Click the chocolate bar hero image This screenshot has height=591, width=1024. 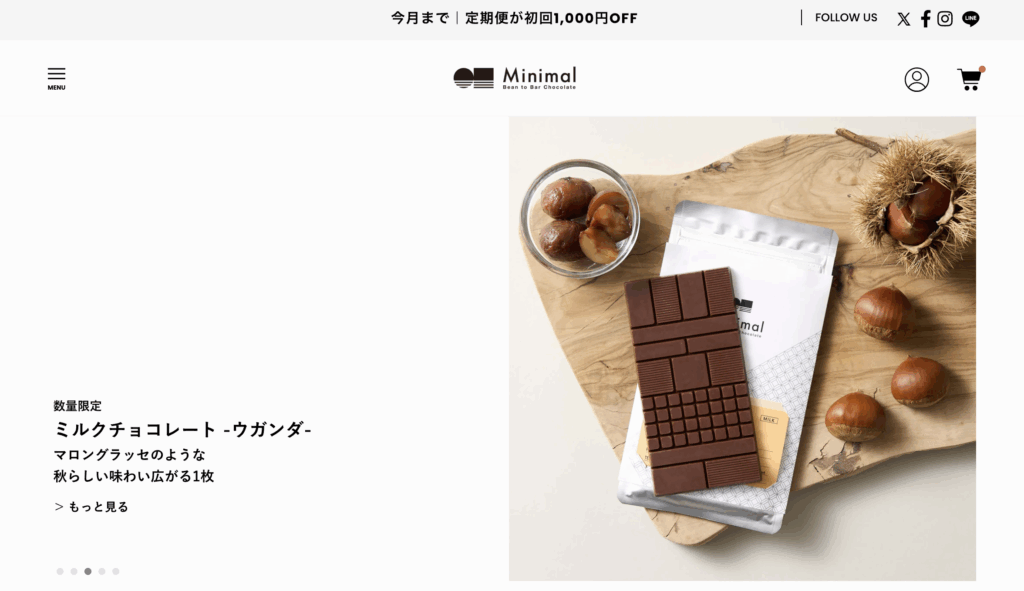point(742,349)
